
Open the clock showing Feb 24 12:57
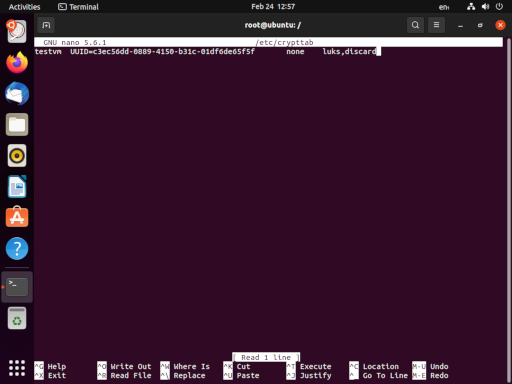pyautogui.click(x=273, y=7)
